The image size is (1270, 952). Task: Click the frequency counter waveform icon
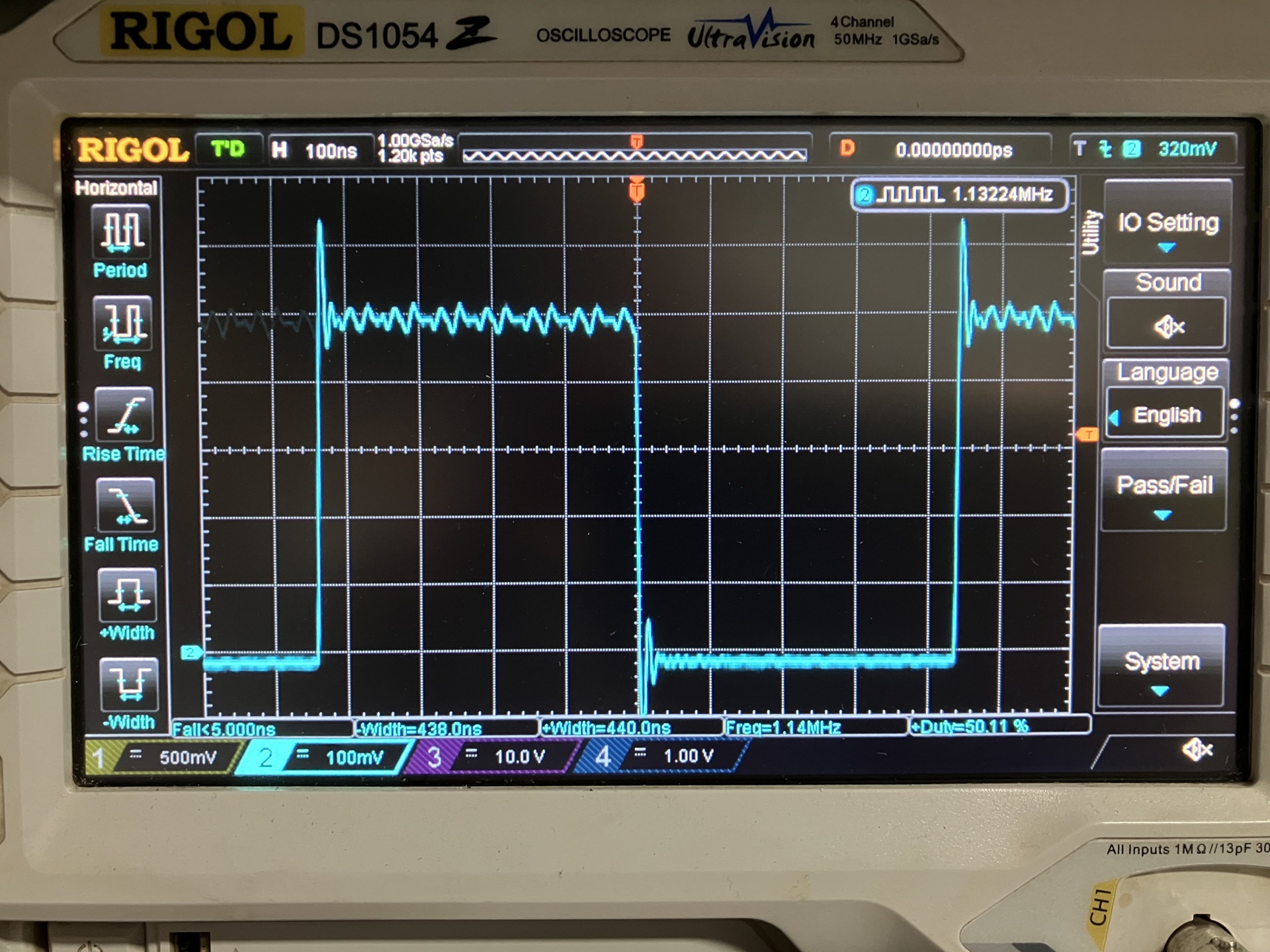(x=910, y=195)
